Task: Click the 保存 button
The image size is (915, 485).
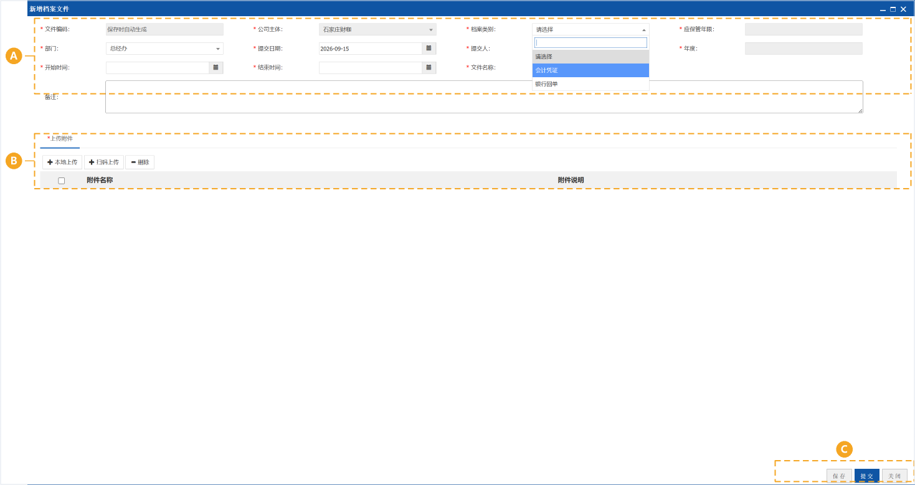Action: tap(839, 476)
